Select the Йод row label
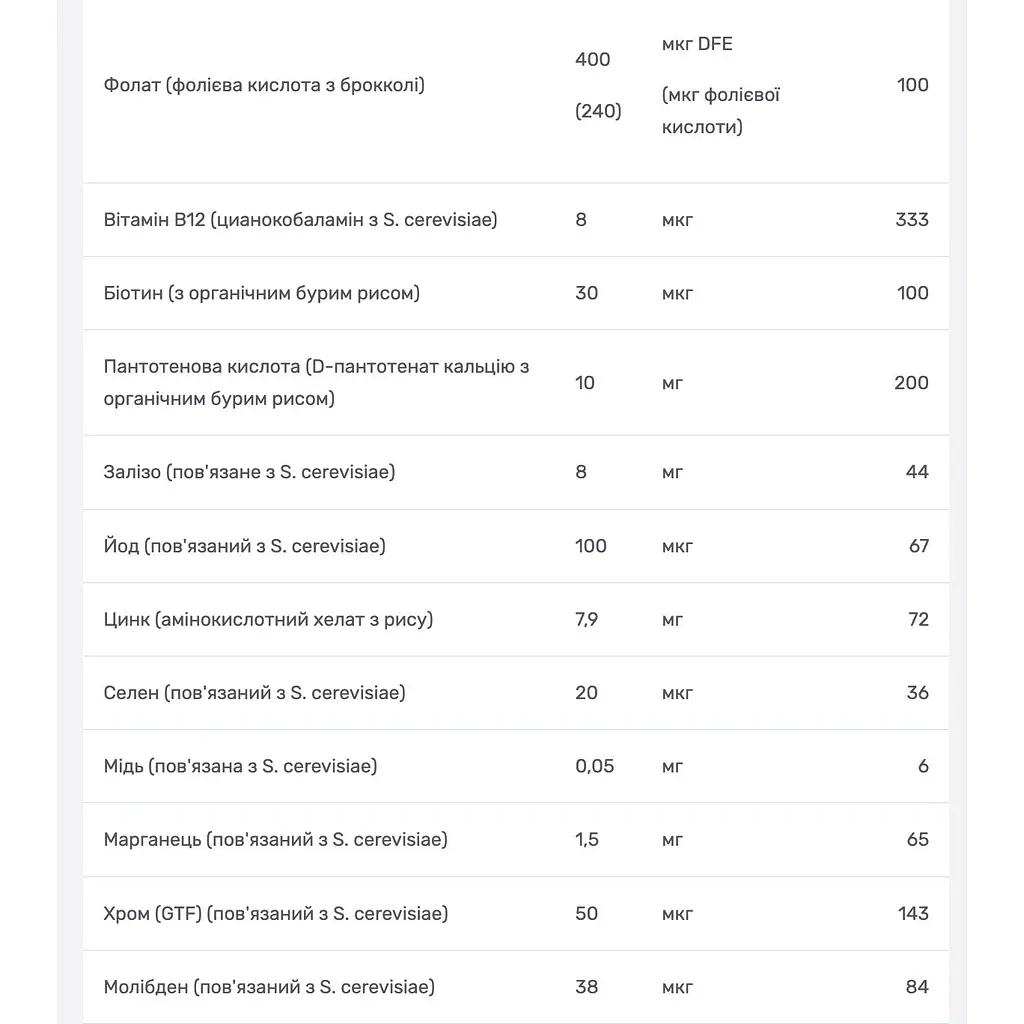The image size is (1024, 1024). point(244,546)
